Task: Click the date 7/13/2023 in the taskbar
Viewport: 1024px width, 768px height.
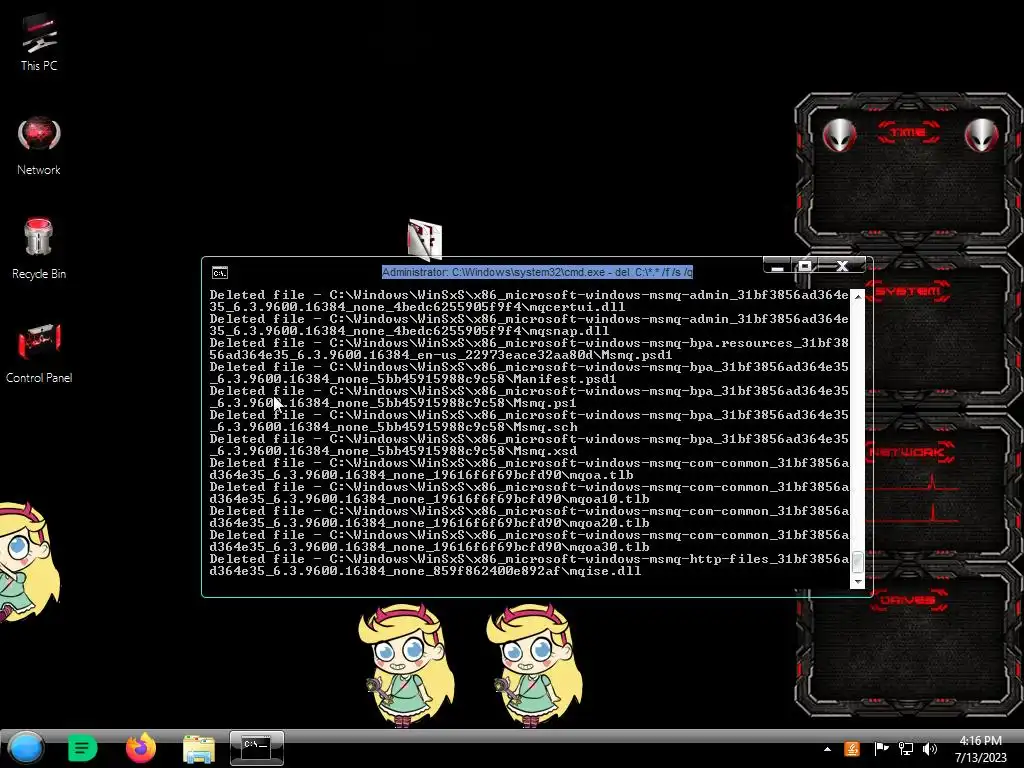Action: pos(980,758)
